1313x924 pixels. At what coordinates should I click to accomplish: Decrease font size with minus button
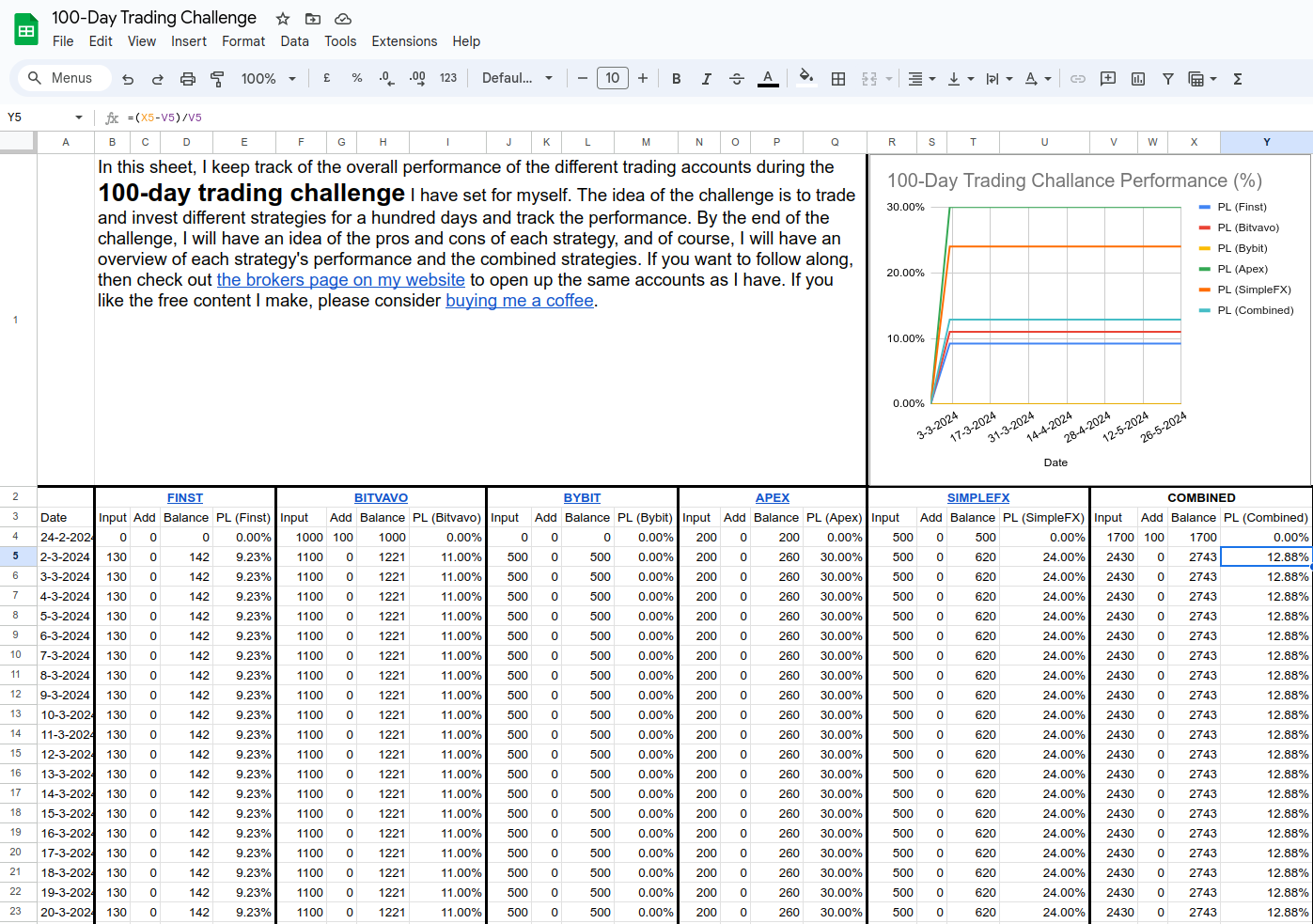(583, 78)
